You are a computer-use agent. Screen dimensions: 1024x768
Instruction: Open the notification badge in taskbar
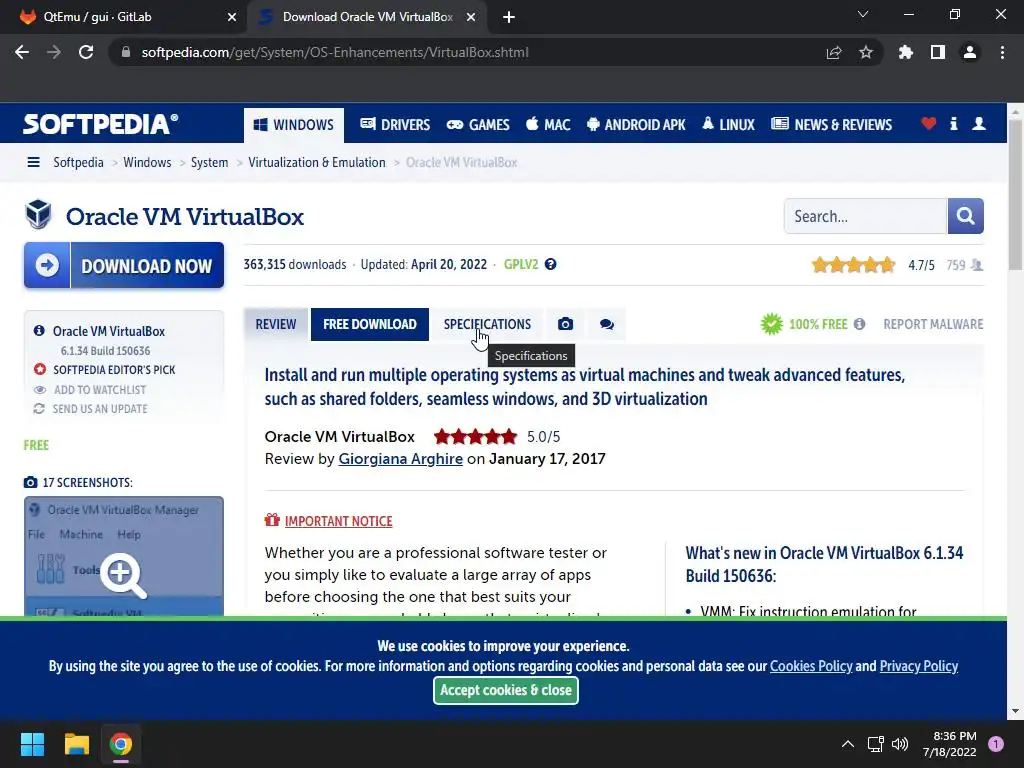pos(996,744)
